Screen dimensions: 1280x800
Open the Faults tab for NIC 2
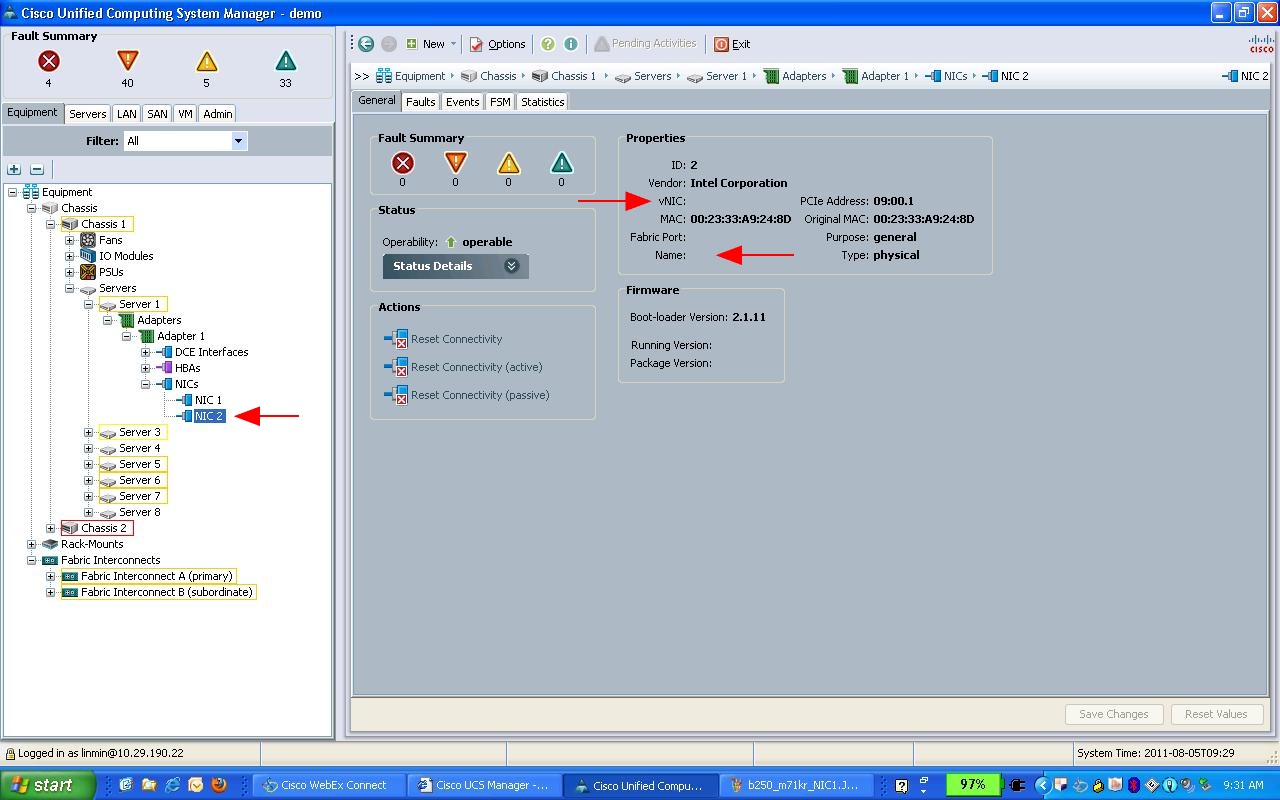pos(420,102)
